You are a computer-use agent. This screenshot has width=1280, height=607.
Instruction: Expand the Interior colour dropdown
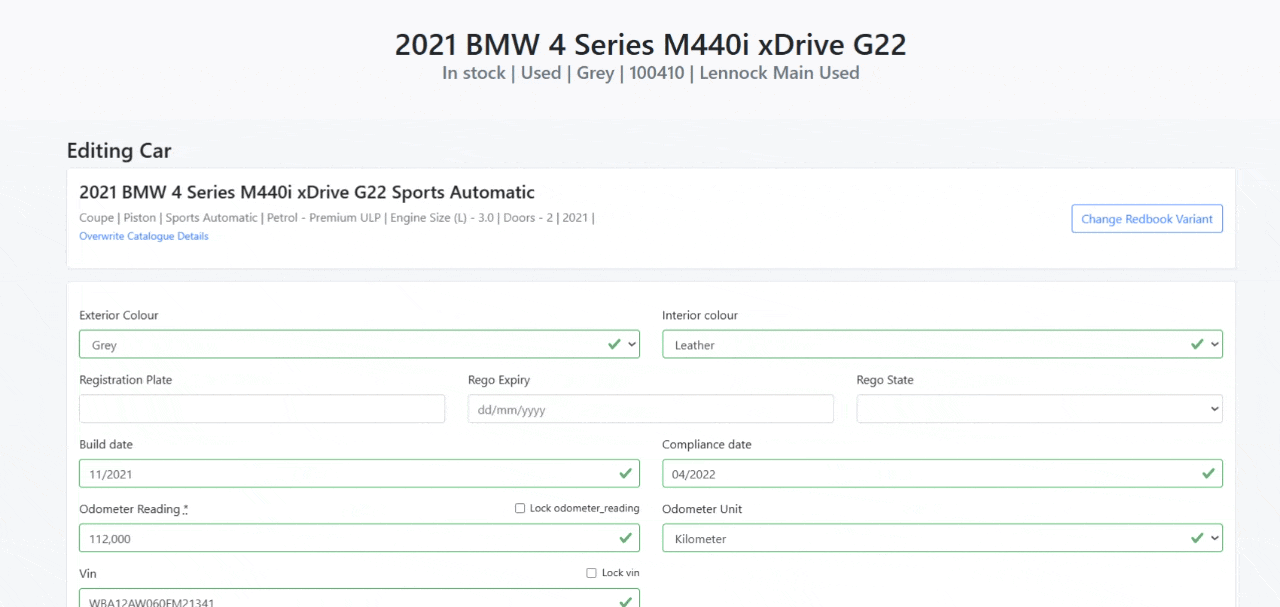pyautogui.click(x=941, y=345)
